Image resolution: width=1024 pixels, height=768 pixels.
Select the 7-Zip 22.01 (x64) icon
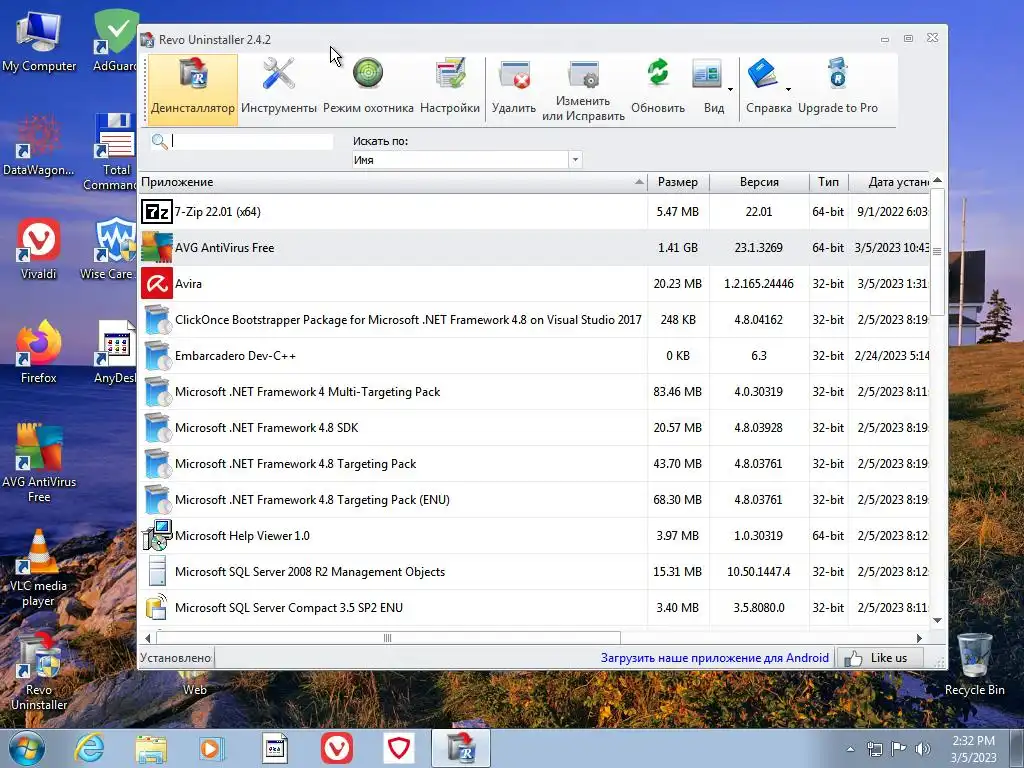pos(157,212)
